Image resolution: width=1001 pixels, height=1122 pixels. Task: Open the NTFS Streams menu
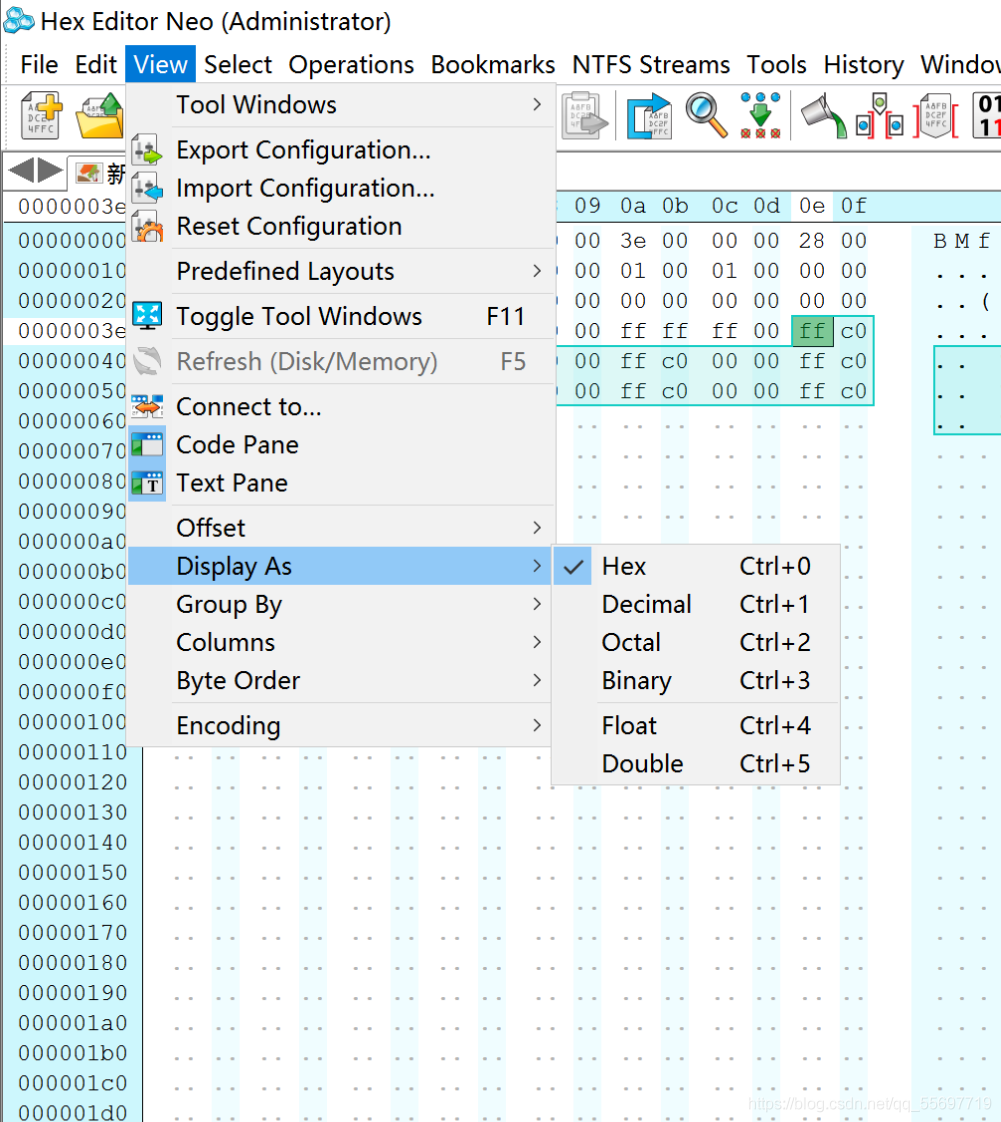pyautogui.click(x=651, y=64)
